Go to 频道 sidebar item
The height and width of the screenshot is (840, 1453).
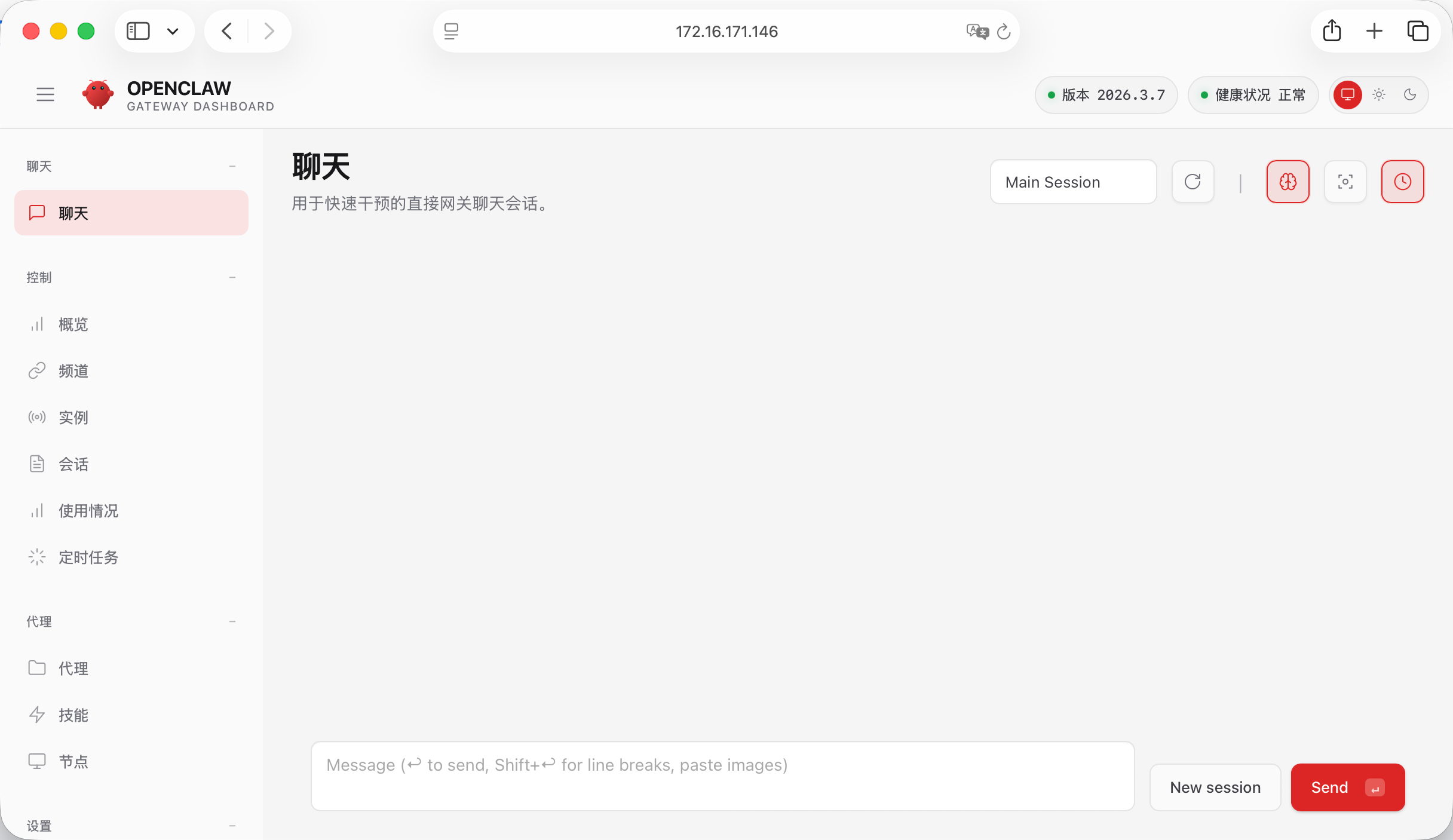[x=73, y=371]
